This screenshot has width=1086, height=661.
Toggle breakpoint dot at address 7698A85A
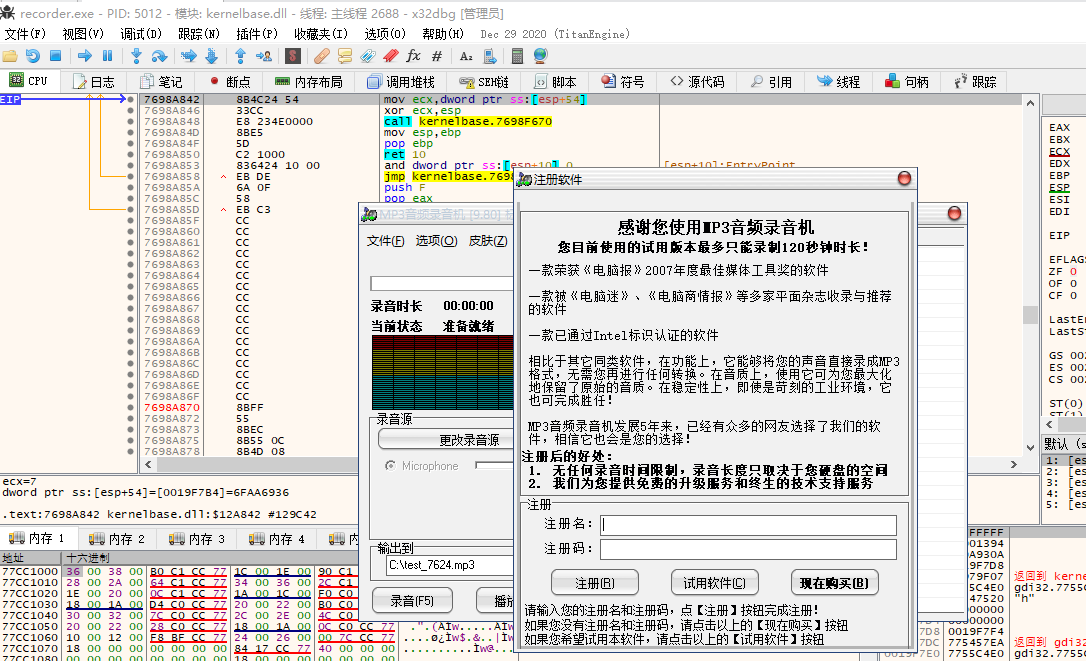click(130, 188)
